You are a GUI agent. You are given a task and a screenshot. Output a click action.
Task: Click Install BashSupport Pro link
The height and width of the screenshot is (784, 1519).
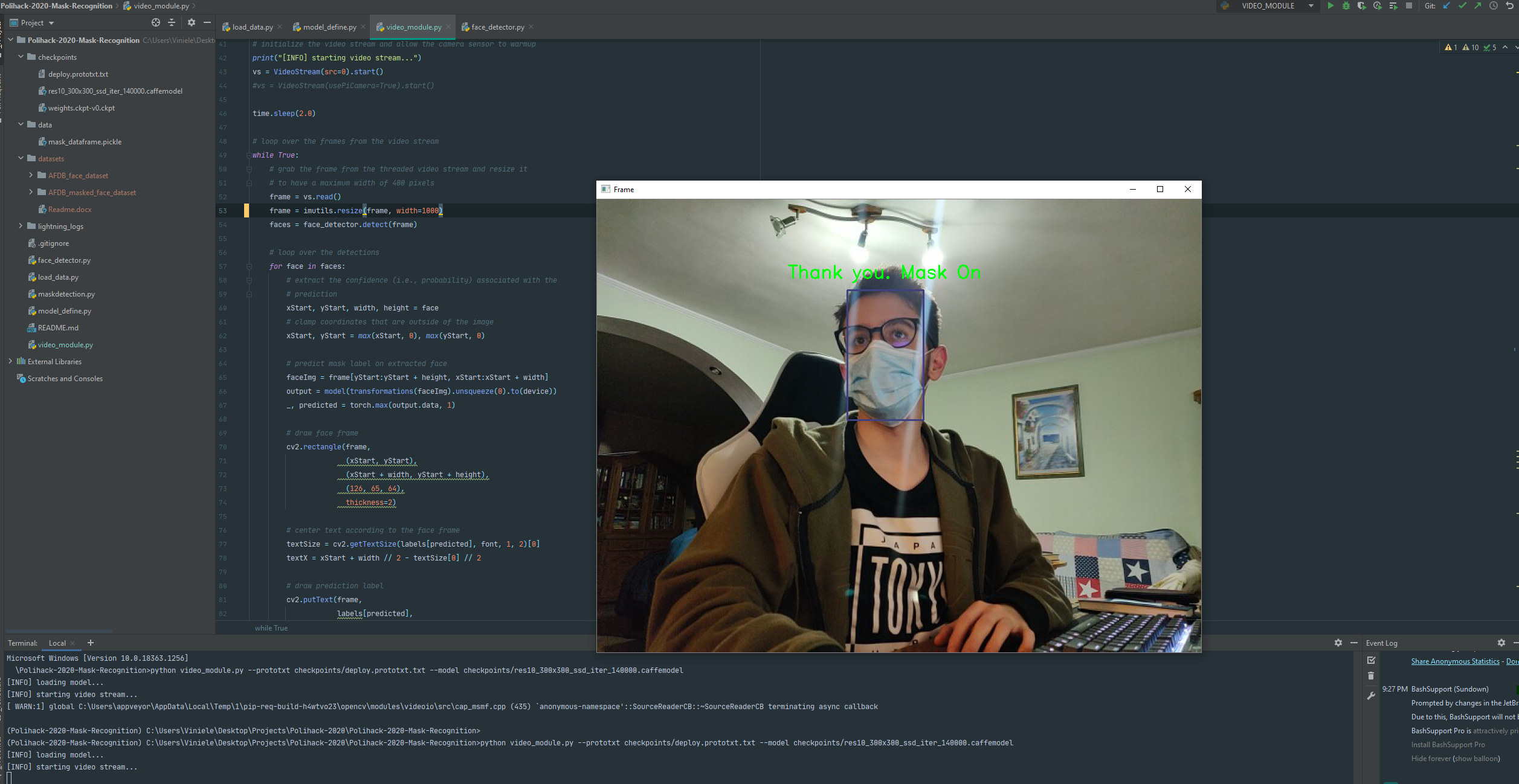tap(1448, 745)
